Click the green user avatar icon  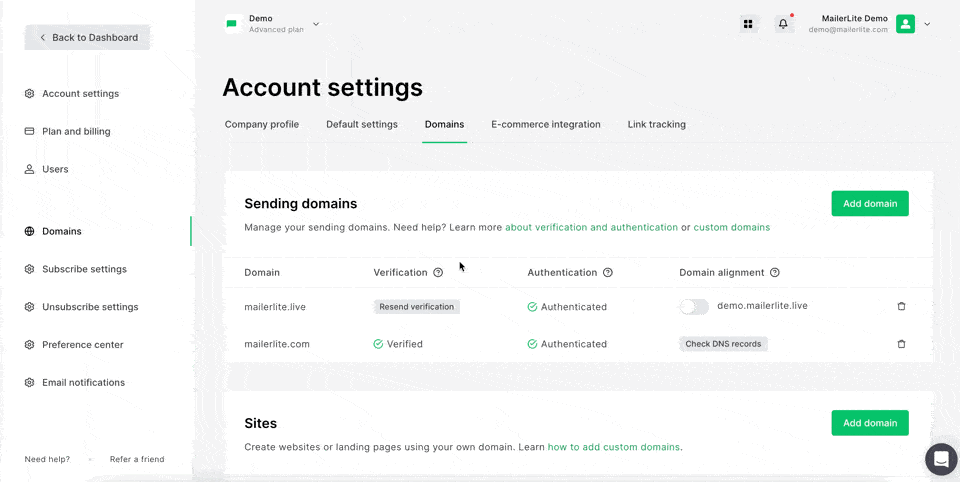click(x=905, y=24)
